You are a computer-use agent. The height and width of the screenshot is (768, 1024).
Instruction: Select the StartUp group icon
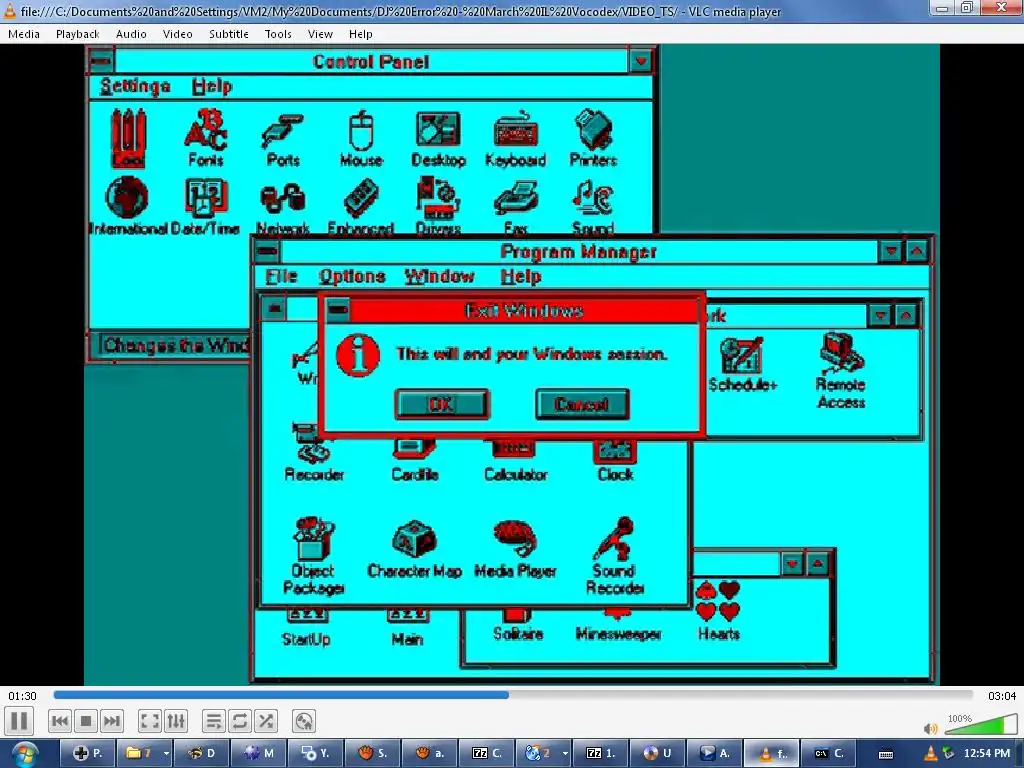pyautogui.click(x=306, y=628)
